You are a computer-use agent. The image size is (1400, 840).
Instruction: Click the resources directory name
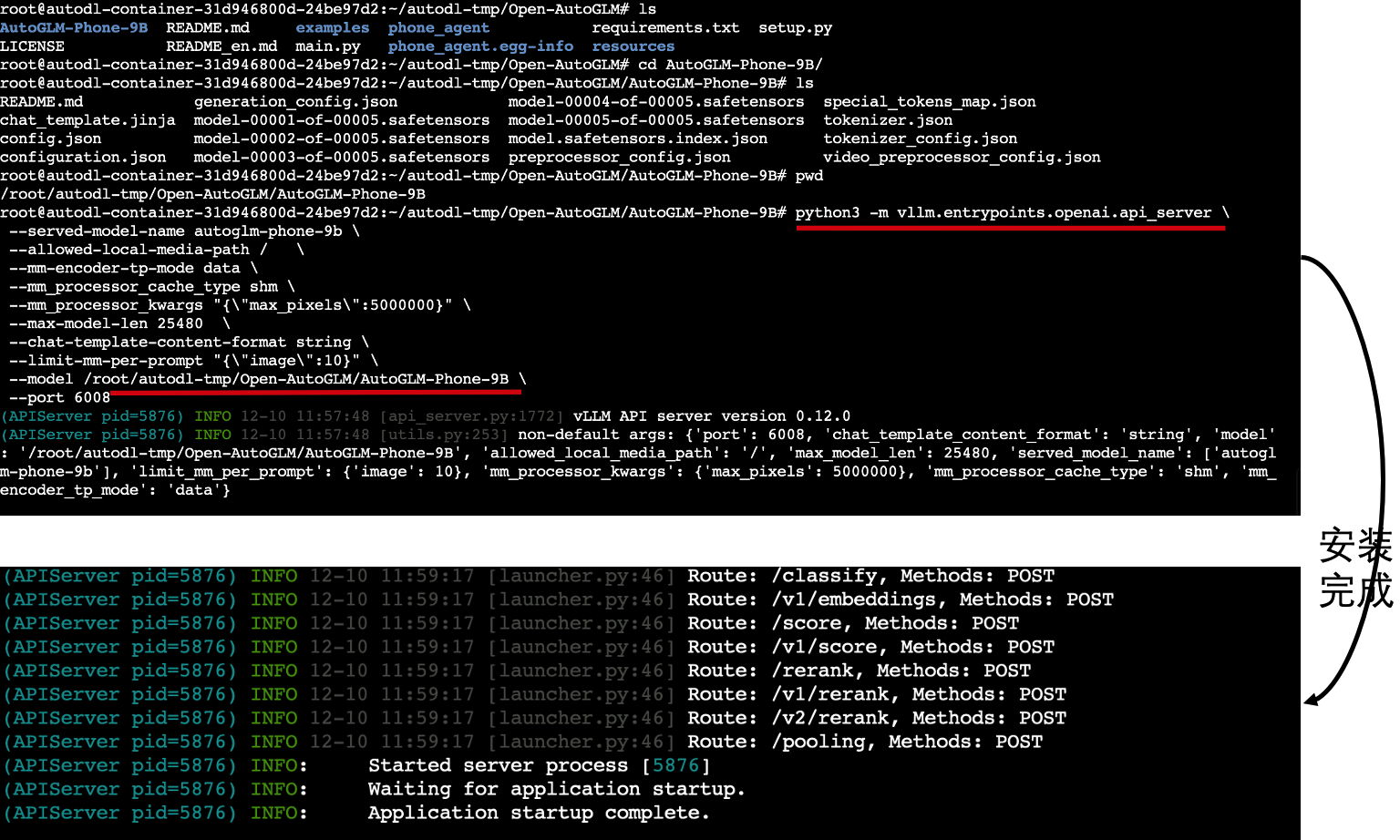tap(633, 46)
